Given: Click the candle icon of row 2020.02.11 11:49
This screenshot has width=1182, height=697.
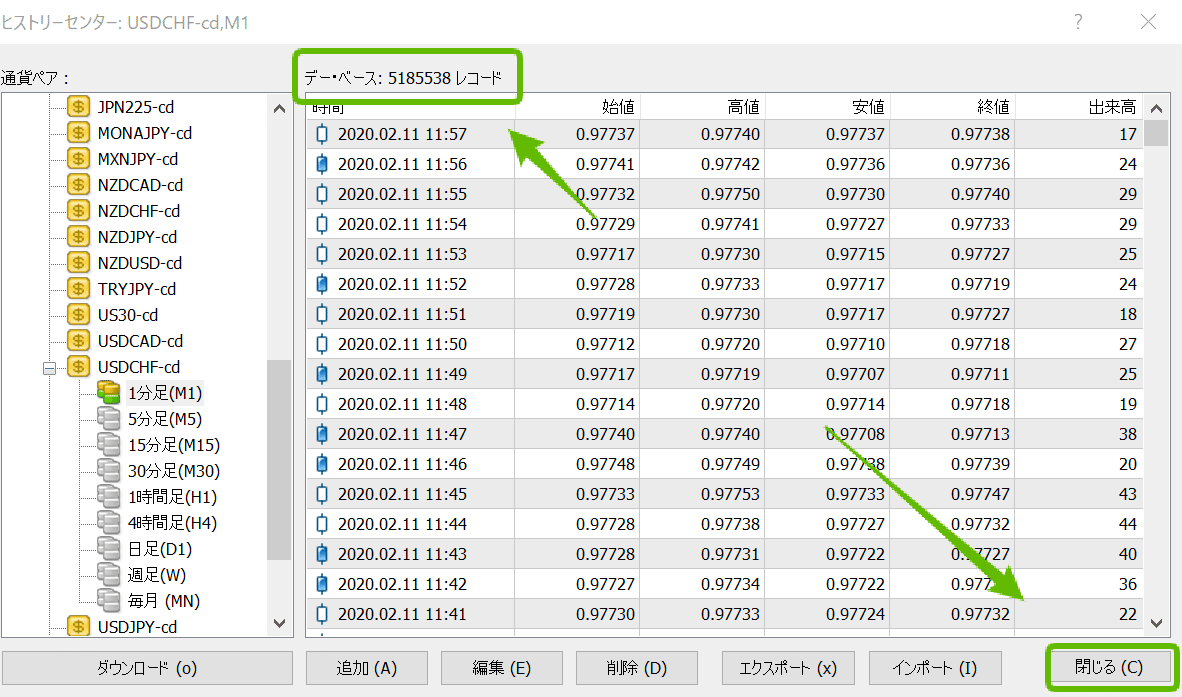Looking at the screenshot, I should (322, 374).
